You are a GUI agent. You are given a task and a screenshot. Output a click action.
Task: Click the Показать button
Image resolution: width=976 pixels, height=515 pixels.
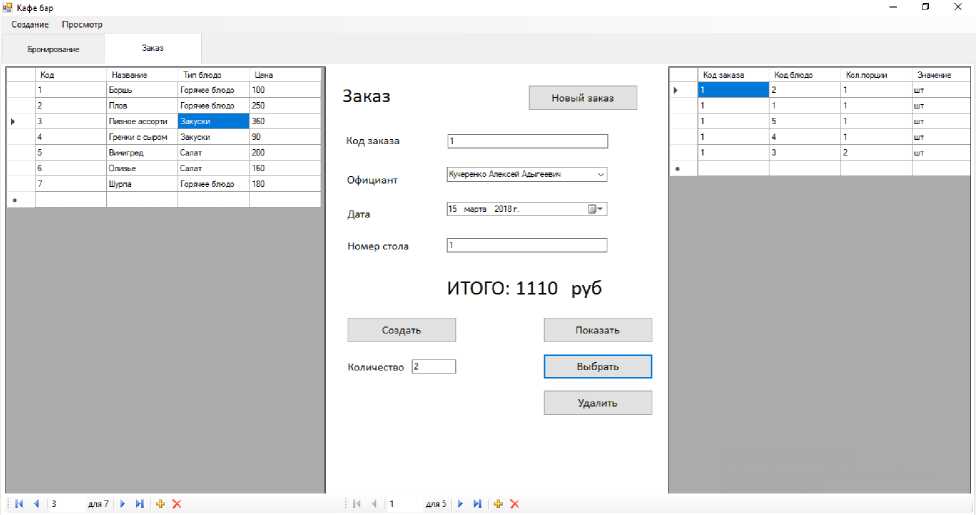click(598, 330)
